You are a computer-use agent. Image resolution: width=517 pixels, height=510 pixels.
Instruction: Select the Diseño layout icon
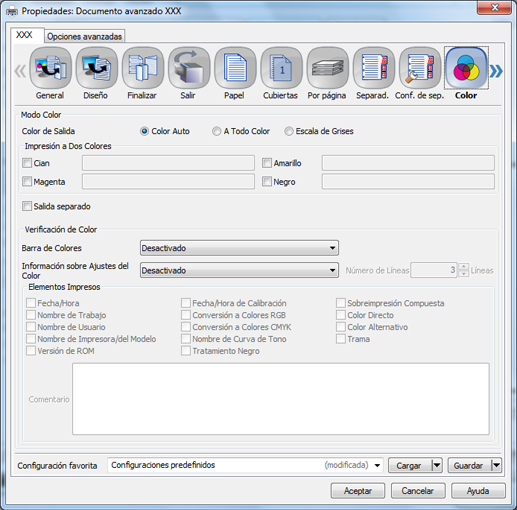point(96,68)
